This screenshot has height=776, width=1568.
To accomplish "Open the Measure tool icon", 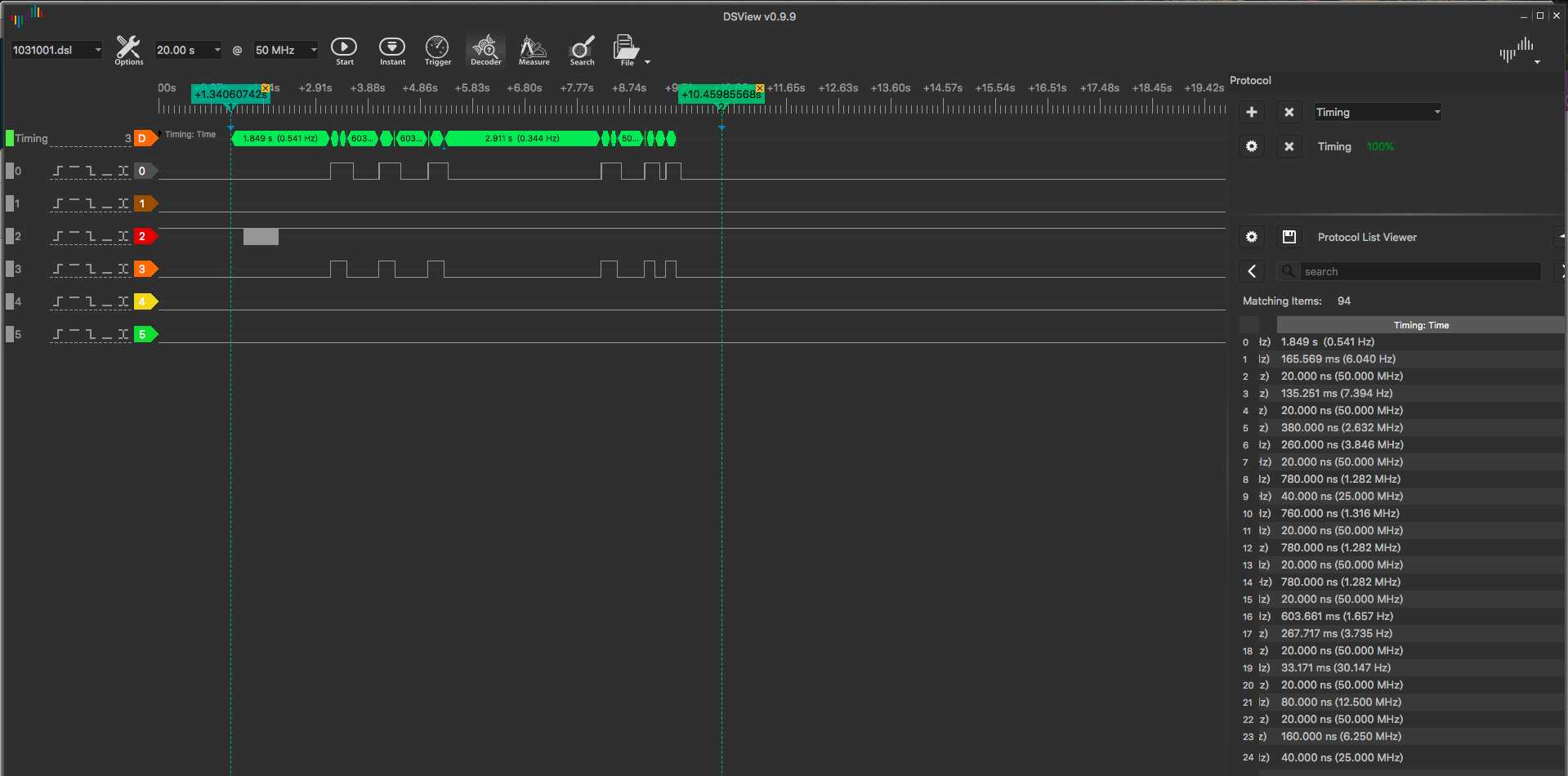I will point(534,50).
